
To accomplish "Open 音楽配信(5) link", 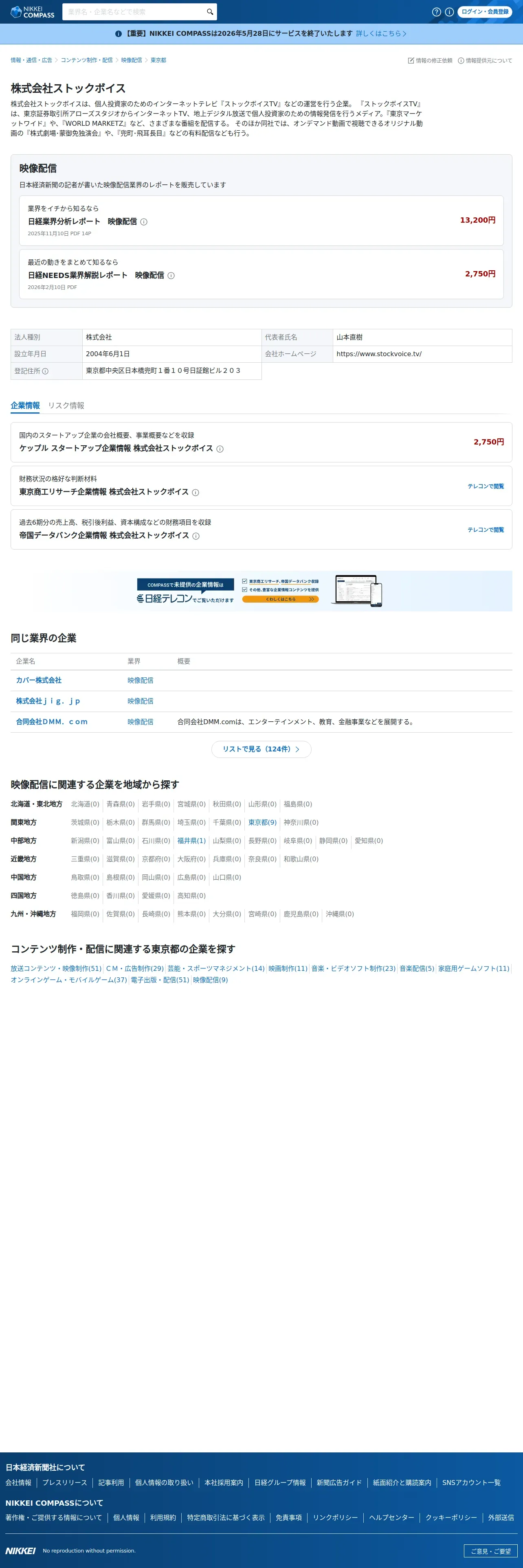I will click(x=417, y=968).
